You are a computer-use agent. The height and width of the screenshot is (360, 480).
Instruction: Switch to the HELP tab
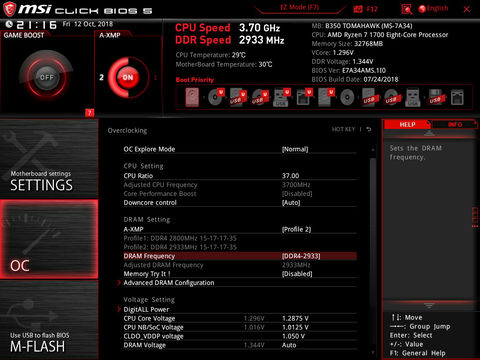click(x=407, y=124)
